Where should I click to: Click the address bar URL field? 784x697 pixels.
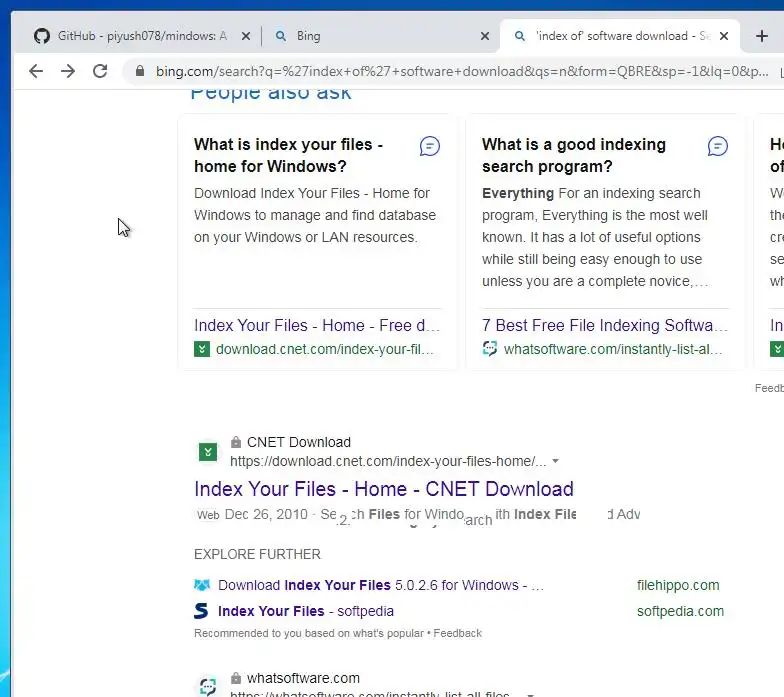point(462,72)
